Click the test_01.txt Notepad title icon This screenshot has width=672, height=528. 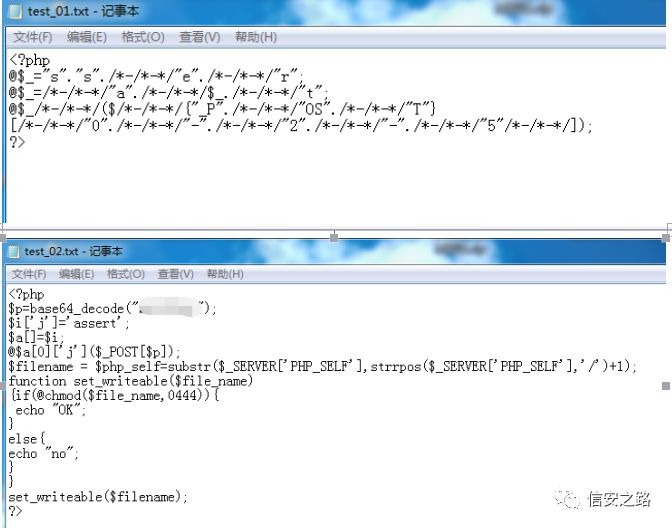15,12
